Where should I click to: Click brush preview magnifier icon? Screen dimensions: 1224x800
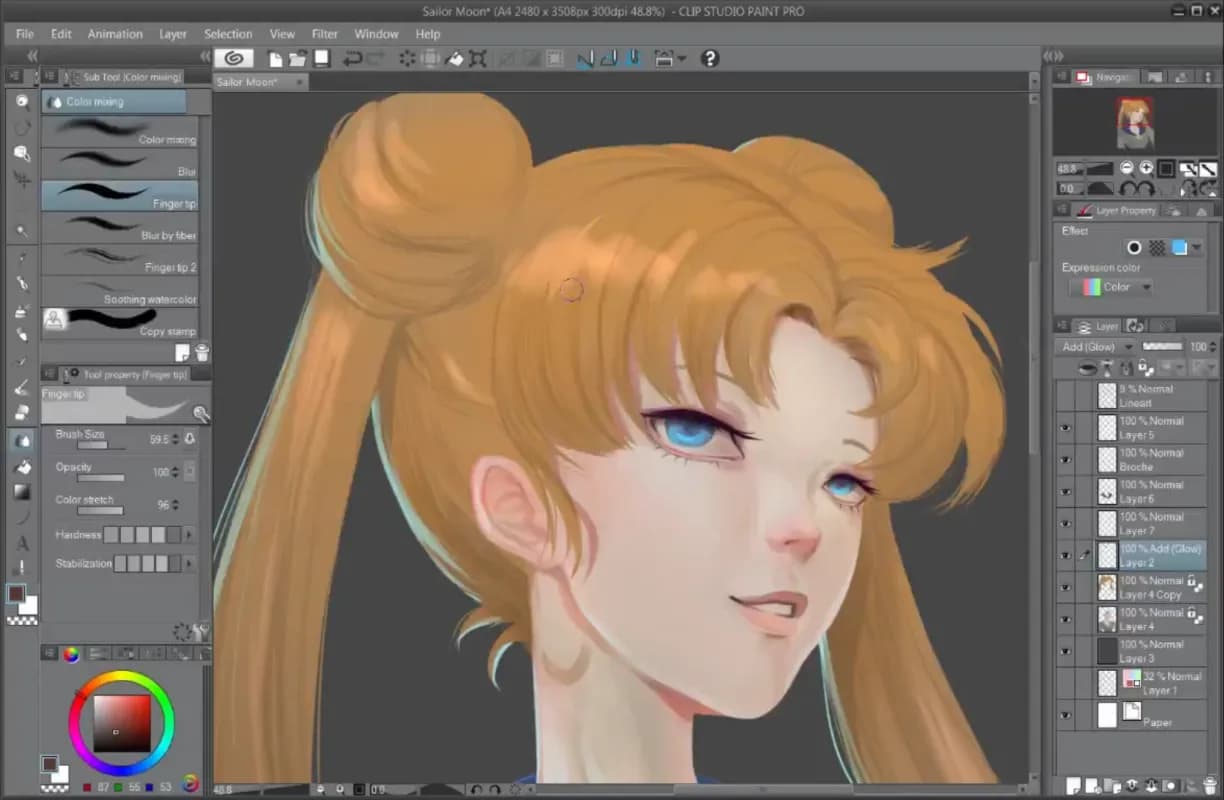coord(201,413)
